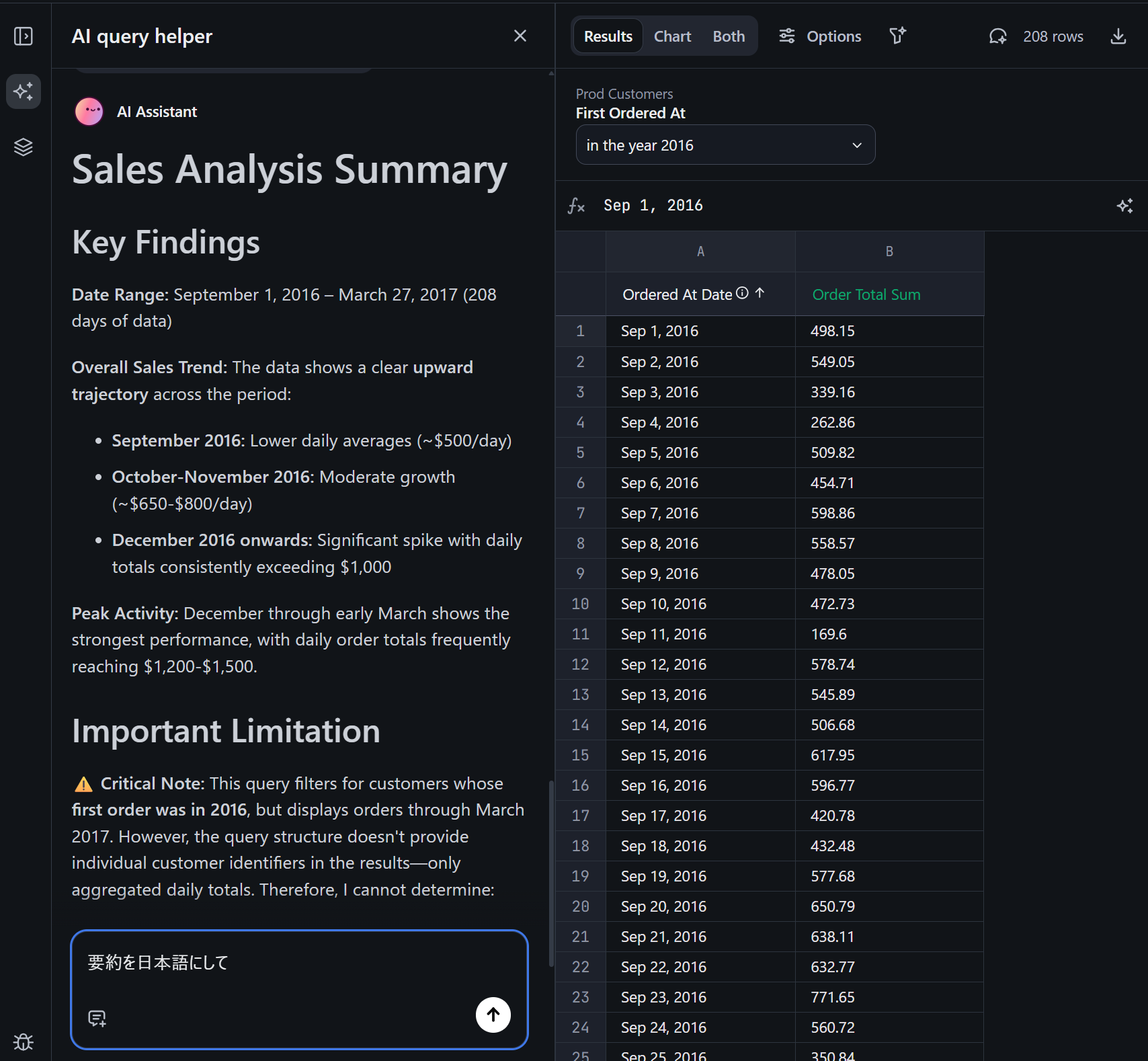Image resolution: width=1148 pixels, height=1061 pixels.
Task: Switch to the Both view tab
Action: pyautogui.click(x=729, y=36)
